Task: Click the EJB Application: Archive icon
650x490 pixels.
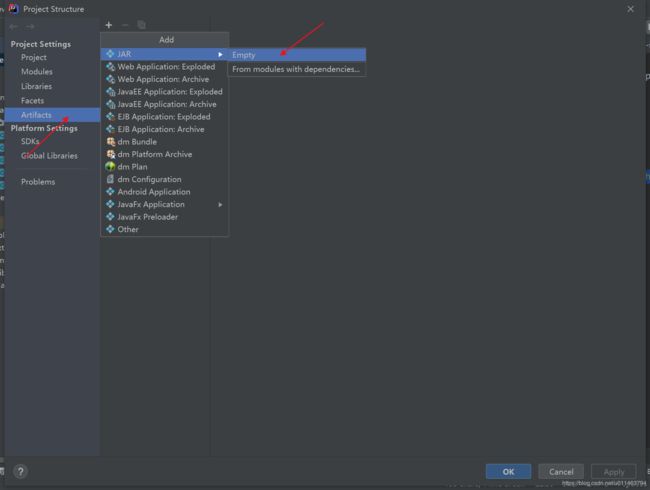Action: pyautogui.click(x=110, y=129)
